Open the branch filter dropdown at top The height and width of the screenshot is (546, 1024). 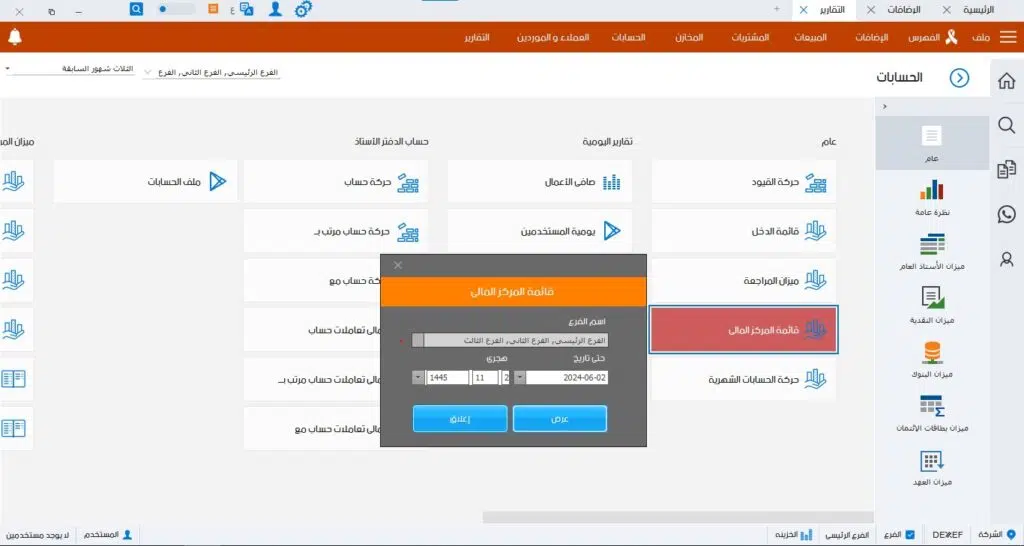coord(147,72)
